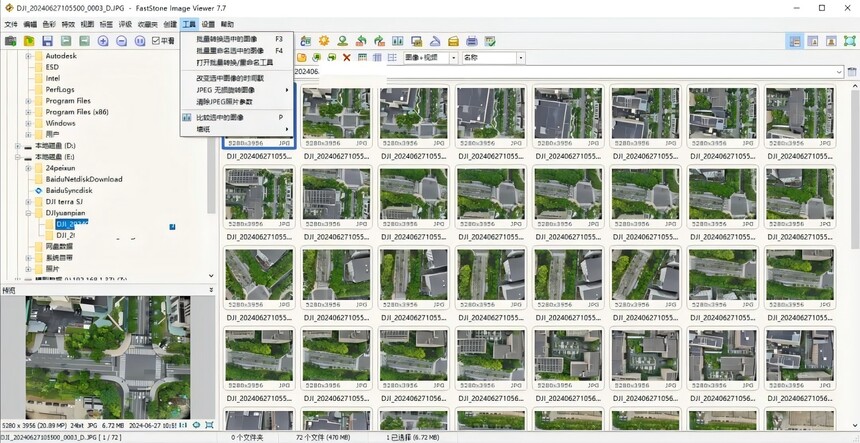Screen dimensions: 860x443
Task: Select the BaiduNetdiskDownload folder
Action: 84,179
